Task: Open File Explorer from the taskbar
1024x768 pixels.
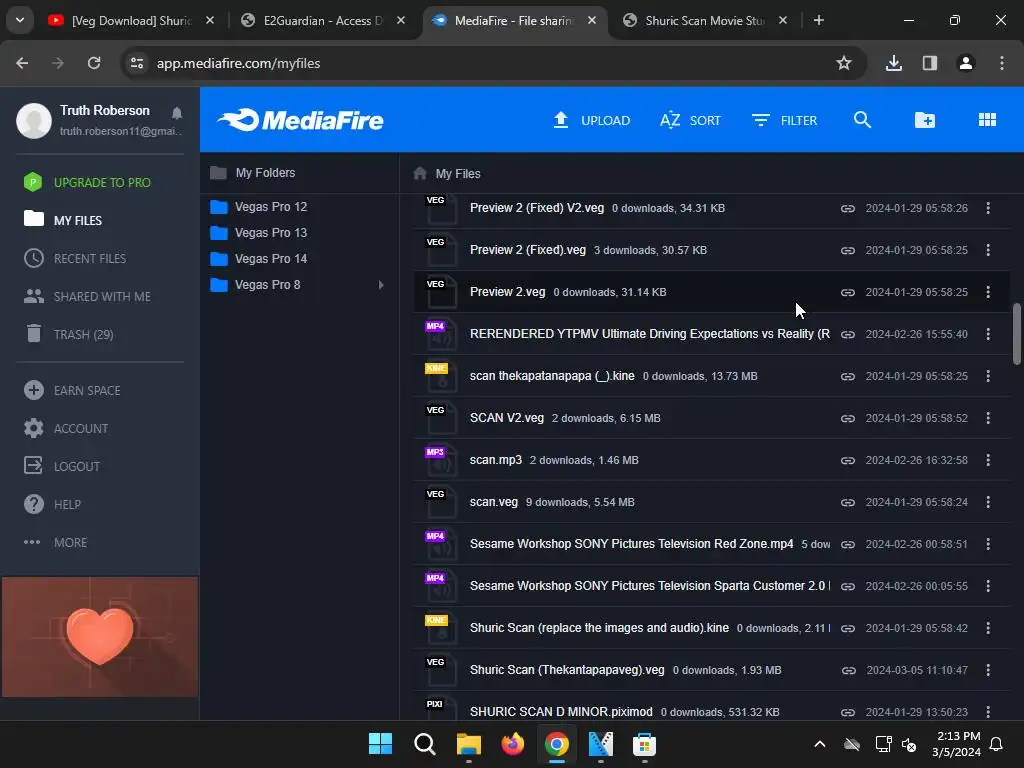Action: pyautogui.click(x=468, y=743)
